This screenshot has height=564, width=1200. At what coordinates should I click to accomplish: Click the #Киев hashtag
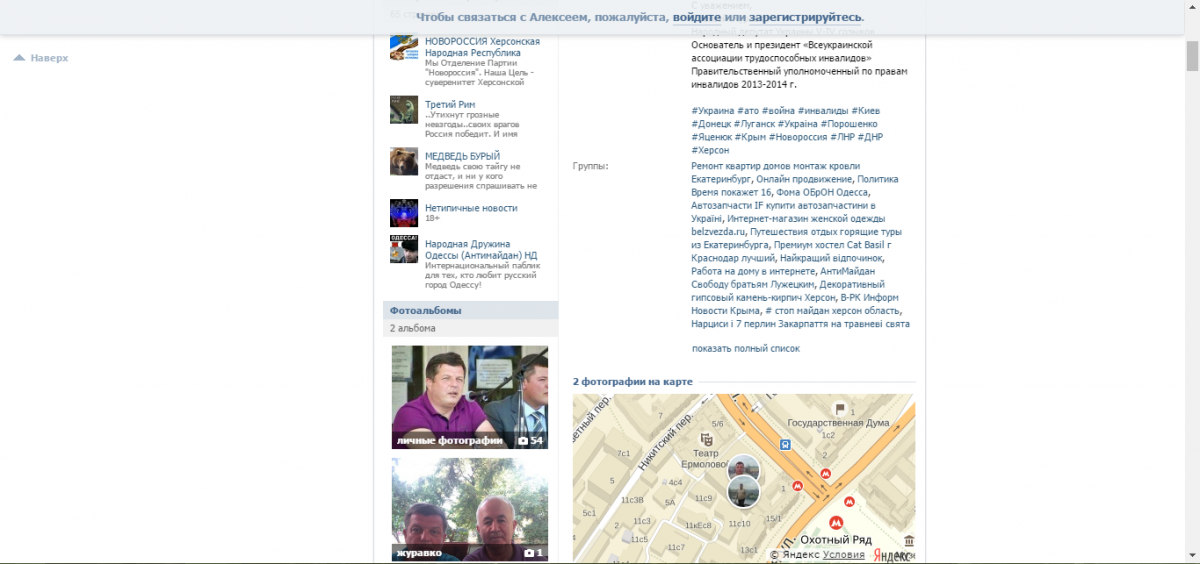866,111
